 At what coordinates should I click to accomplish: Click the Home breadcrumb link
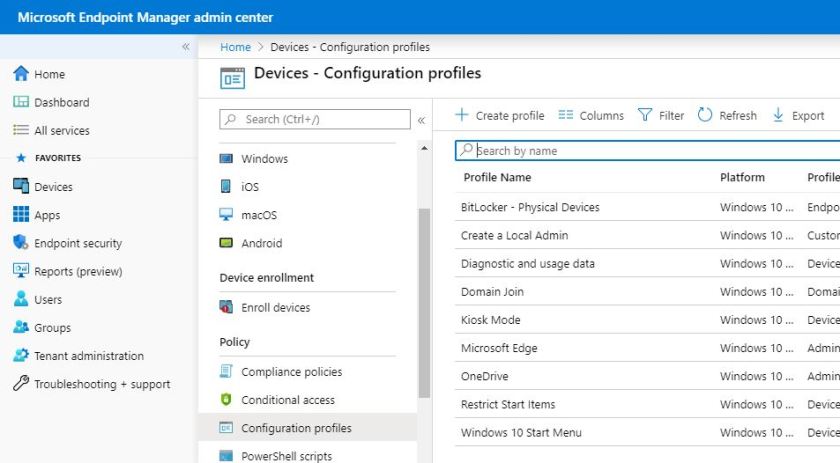pyautogui.click(x=235, y=47)
